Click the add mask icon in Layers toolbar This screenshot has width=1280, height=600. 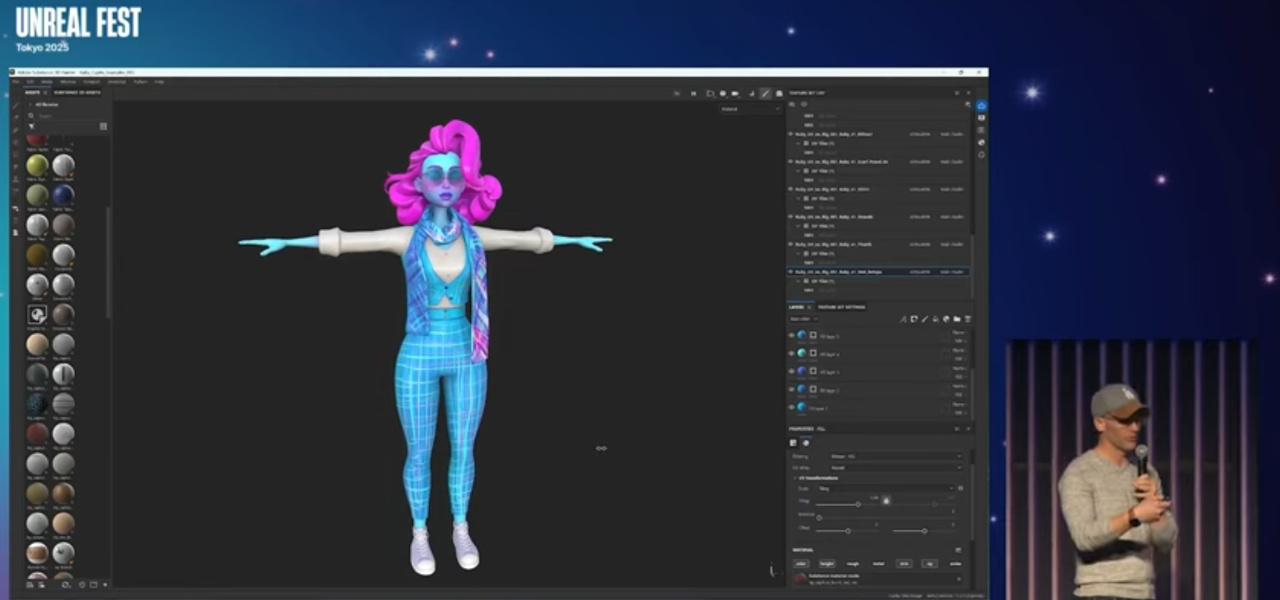tap(913, 319)
